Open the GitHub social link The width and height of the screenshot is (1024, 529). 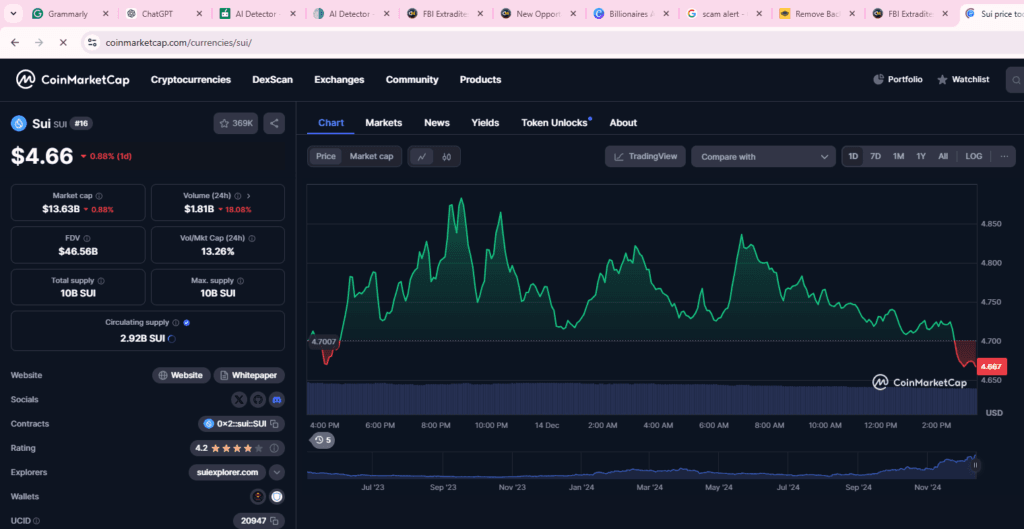pyautogui.click(x=258, y=399)
